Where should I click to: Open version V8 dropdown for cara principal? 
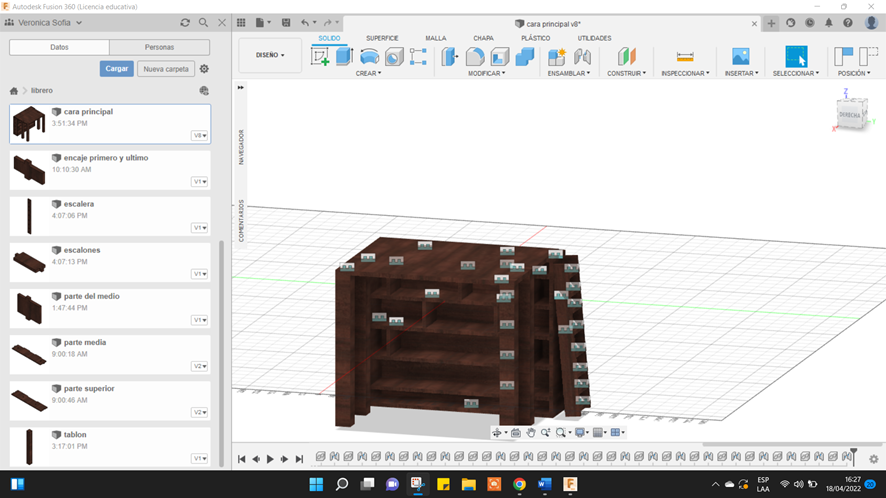(x=199, y=136)
